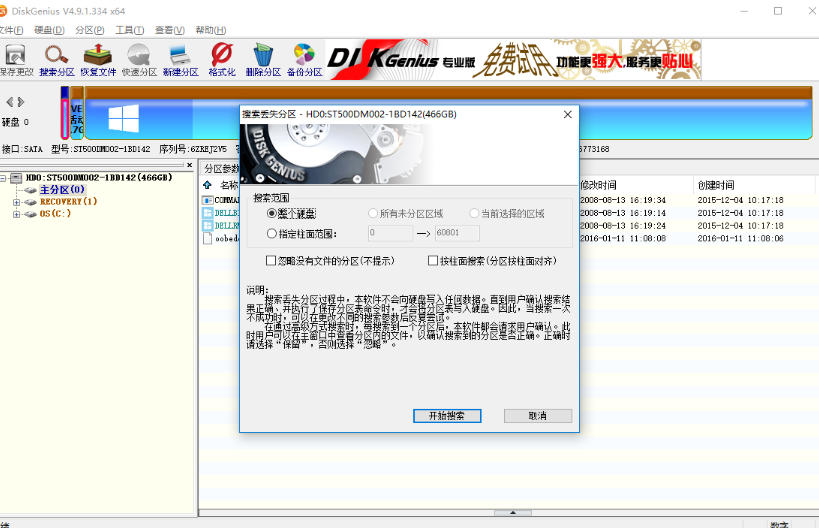Viewport: 819px width, 528px height.
Task: Click the HD0 disk drive icon in tree
Action: [16, 178]
